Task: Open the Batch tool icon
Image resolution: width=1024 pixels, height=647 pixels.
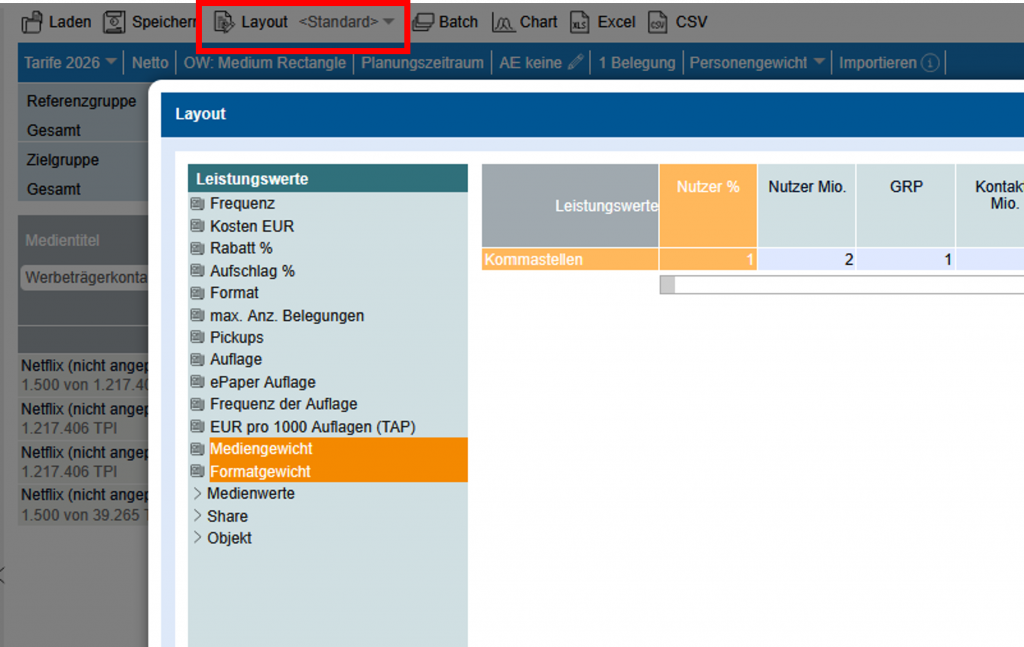Action: pos(423,21)
